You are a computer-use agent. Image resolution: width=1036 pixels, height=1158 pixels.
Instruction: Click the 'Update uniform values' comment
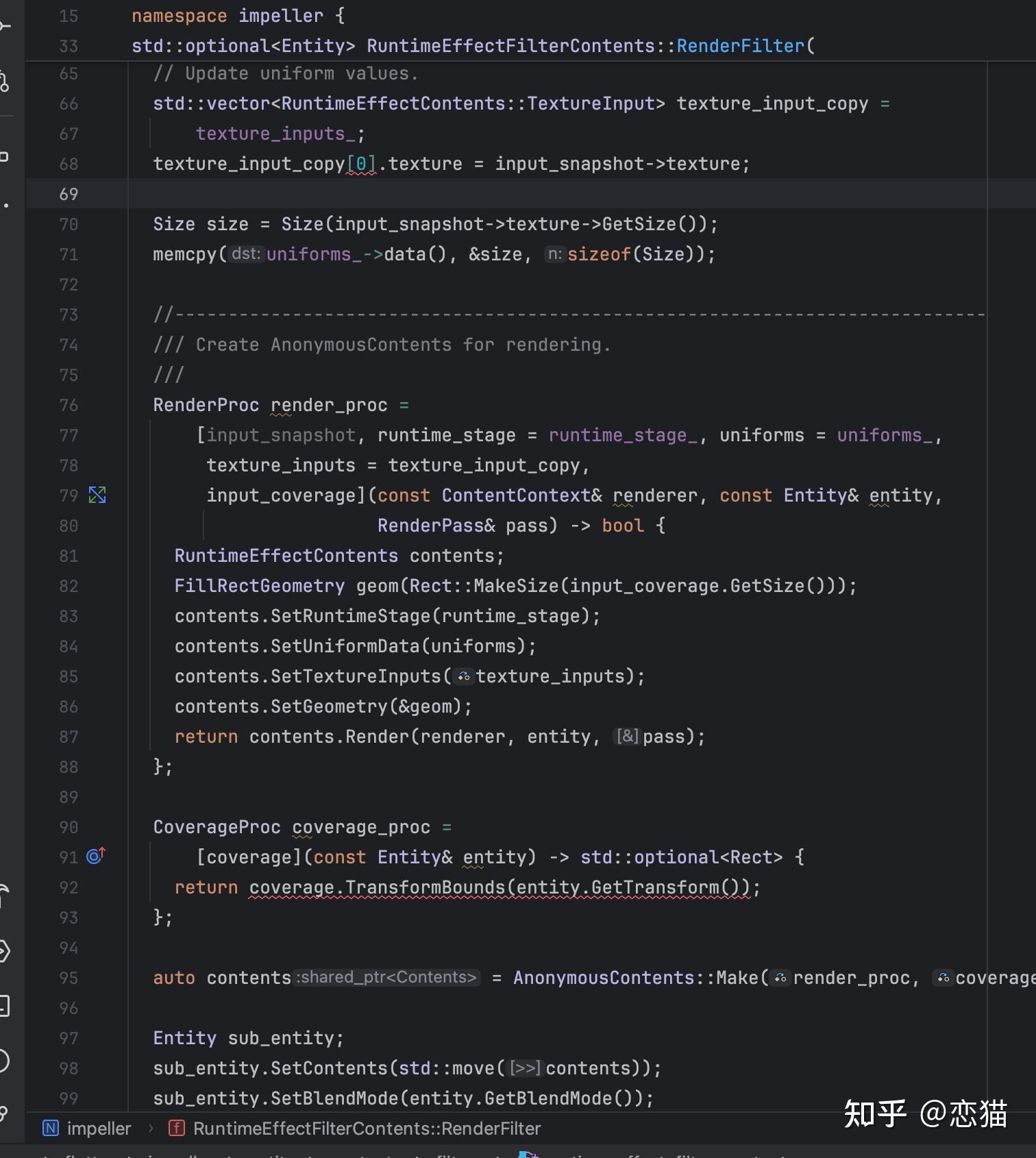(x=286, y=73)
